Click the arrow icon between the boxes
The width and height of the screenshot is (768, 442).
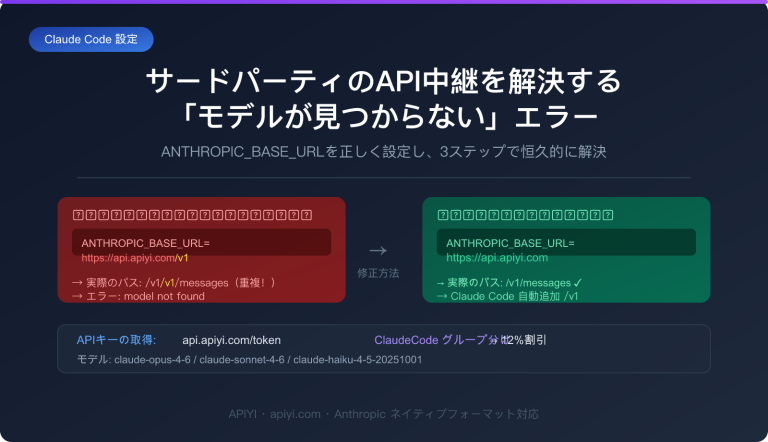378,250
